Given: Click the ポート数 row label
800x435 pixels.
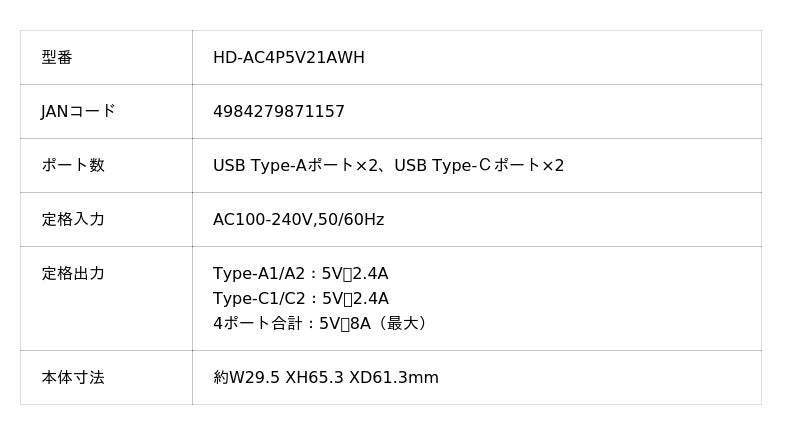Looking at the screenshot, I should (x=72, y=166).
